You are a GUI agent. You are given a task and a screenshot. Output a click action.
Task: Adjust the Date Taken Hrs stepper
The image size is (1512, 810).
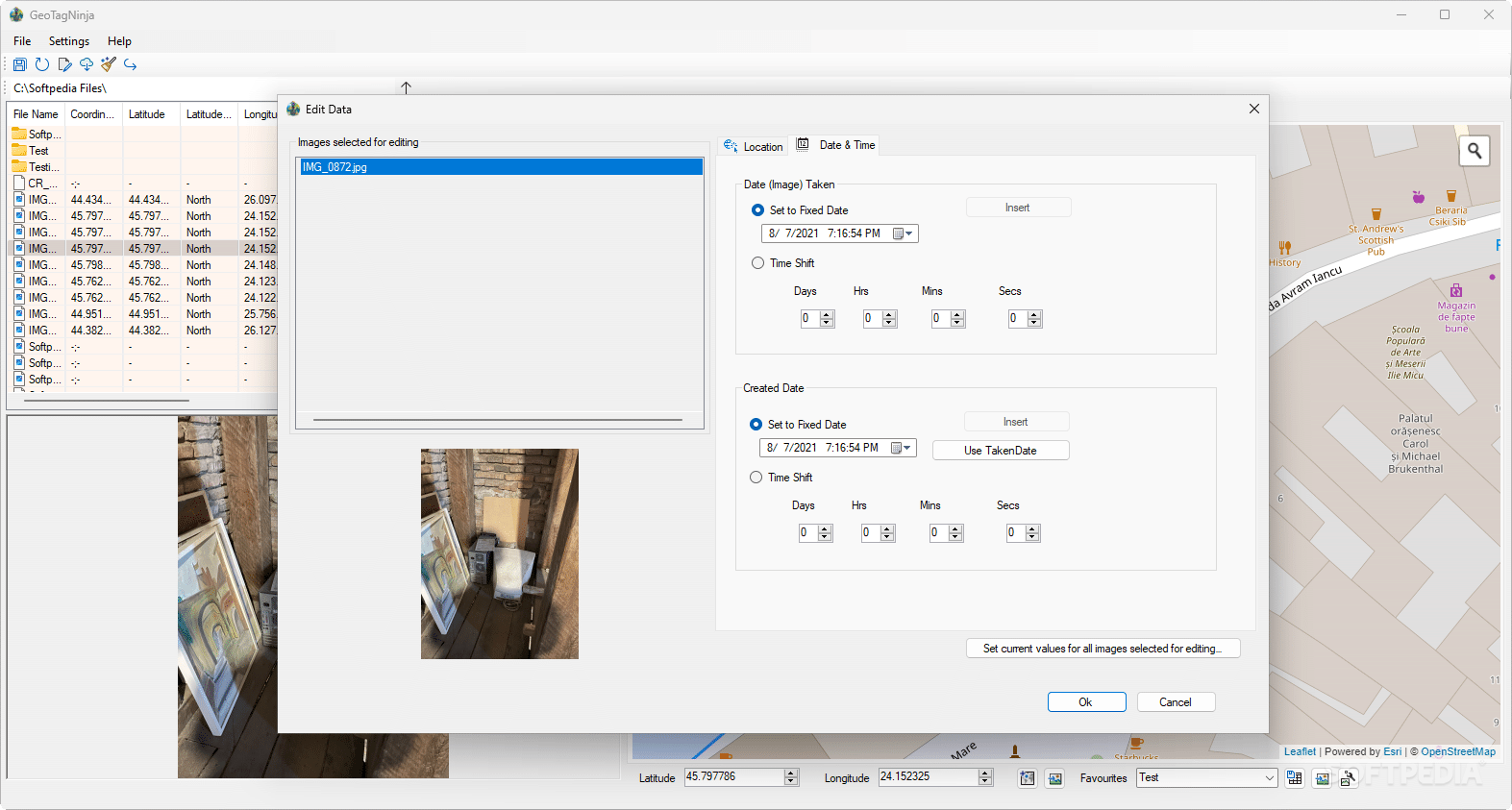pos(889,319)
